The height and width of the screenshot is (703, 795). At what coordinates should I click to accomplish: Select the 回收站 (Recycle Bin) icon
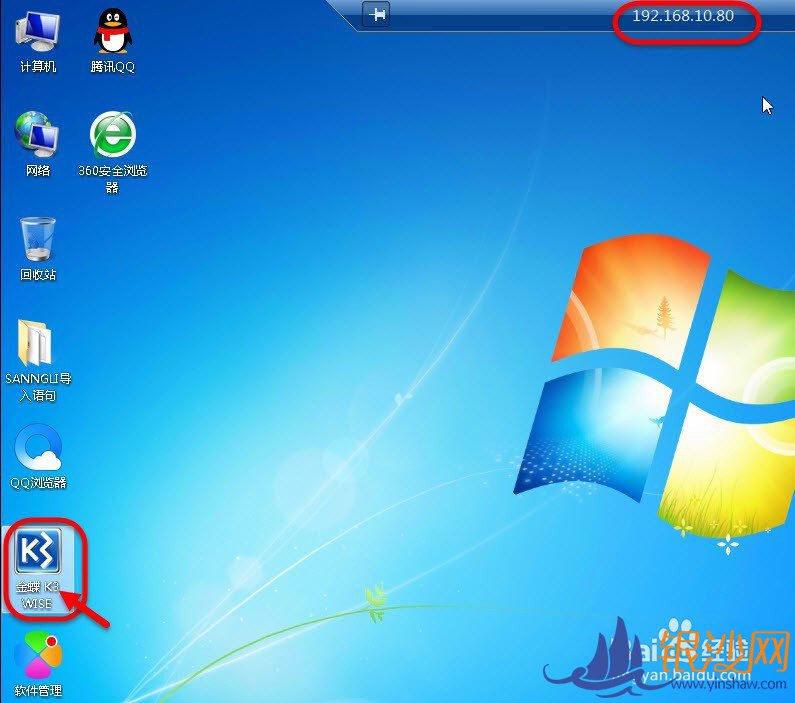click(38, 239)
